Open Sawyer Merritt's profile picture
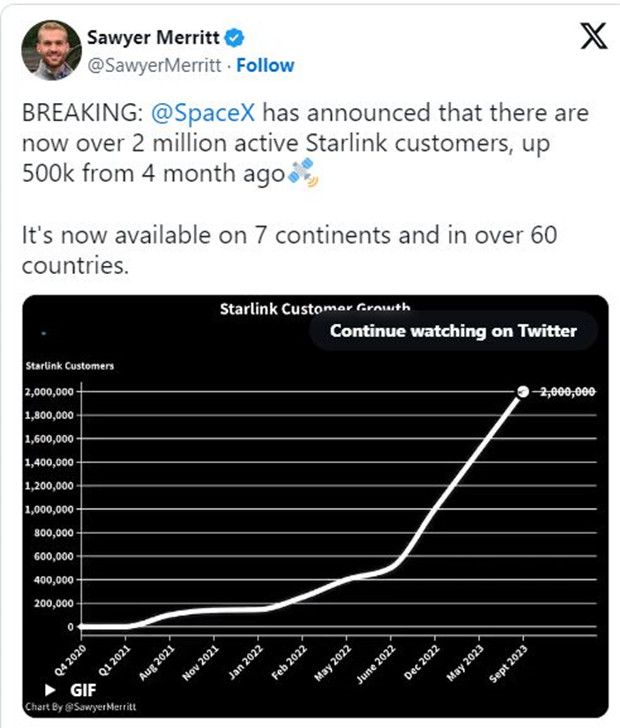 [52, 50]
